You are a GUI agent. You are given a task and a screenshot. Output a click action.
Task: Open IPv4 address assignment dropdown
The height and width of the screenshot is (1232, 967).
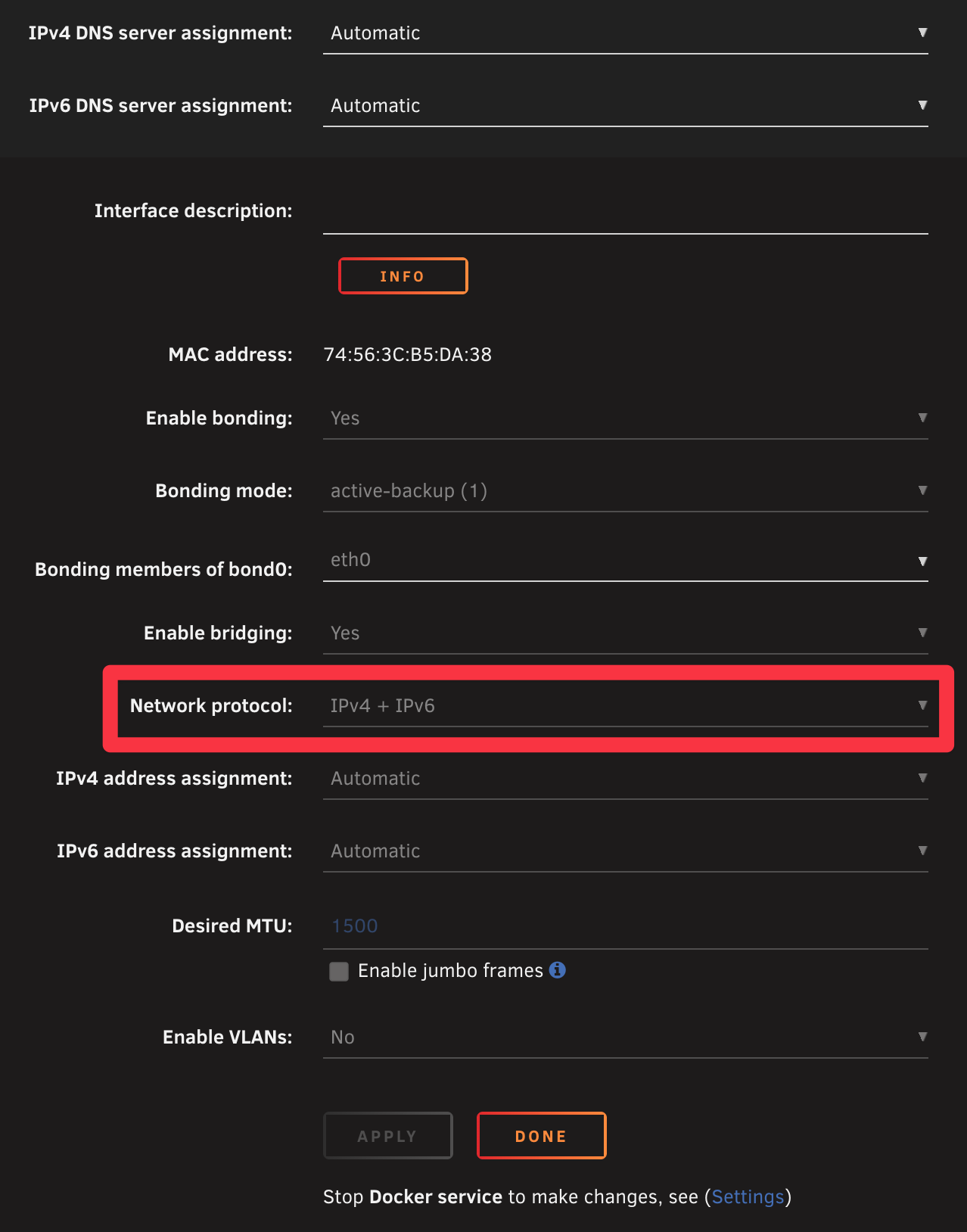click(x=625, y=779)
